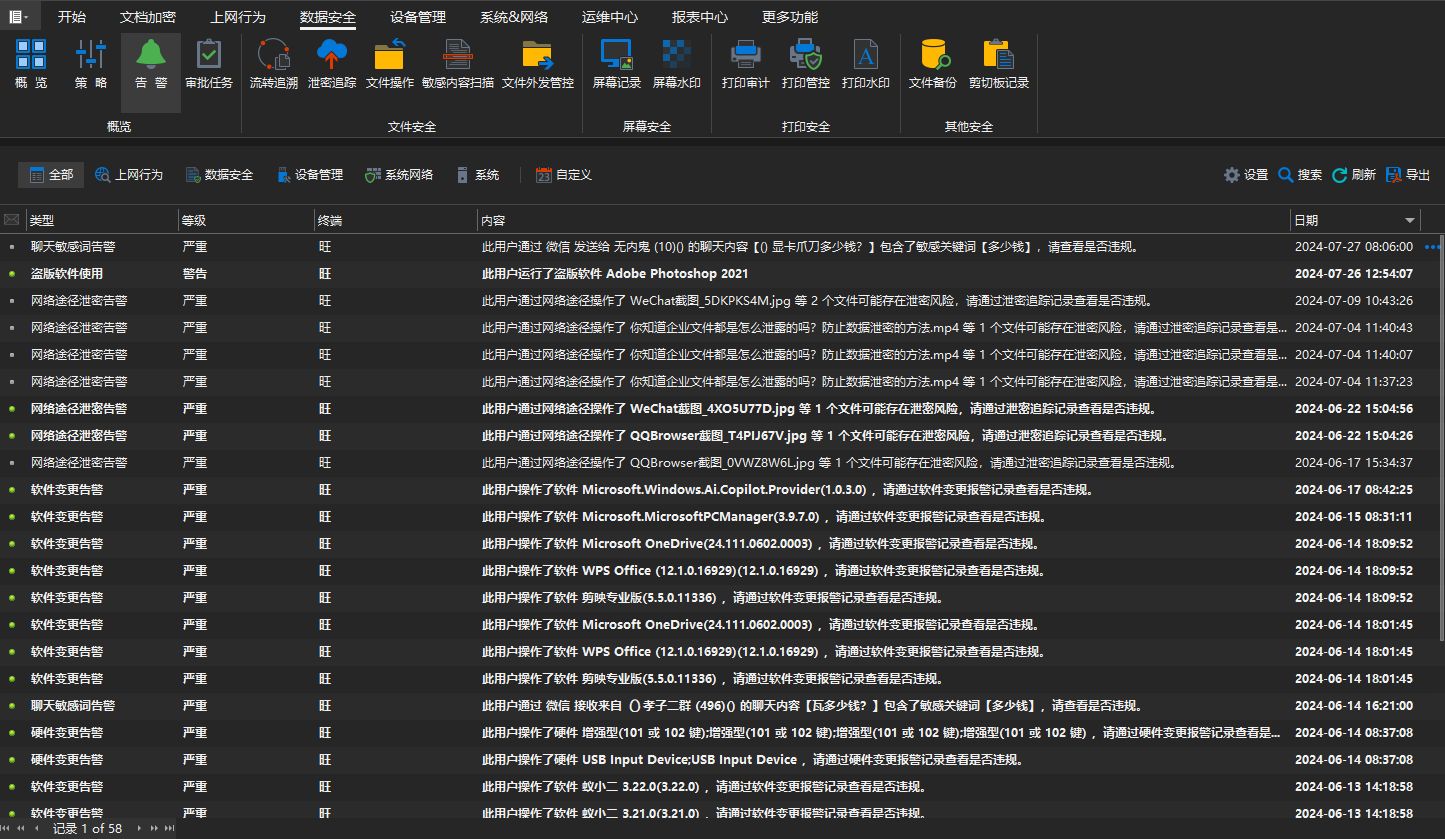Switch to 报表中心 ribbon tab

pos(700,17)
